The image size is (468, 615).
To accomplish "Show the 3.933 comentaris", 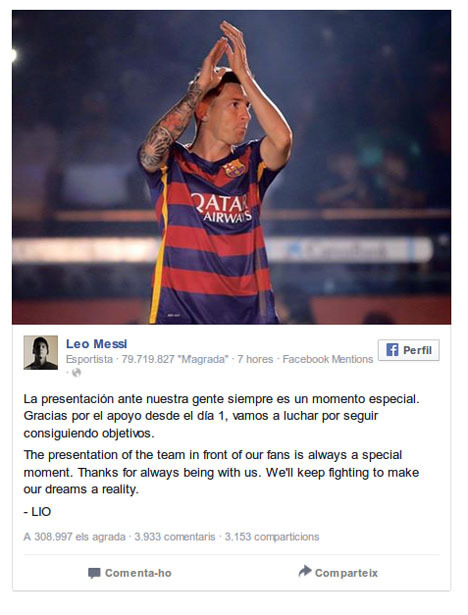I will click(x=175, y=537).
